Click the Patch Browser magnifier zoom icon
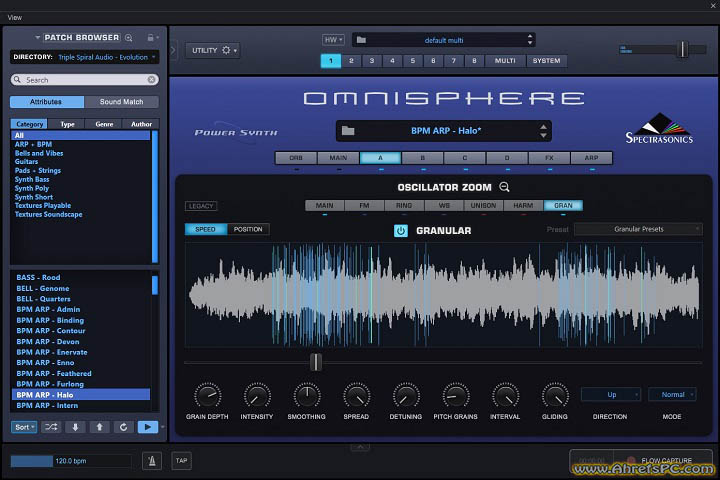This screenshot has width=720, height=480. click(129, 38)
